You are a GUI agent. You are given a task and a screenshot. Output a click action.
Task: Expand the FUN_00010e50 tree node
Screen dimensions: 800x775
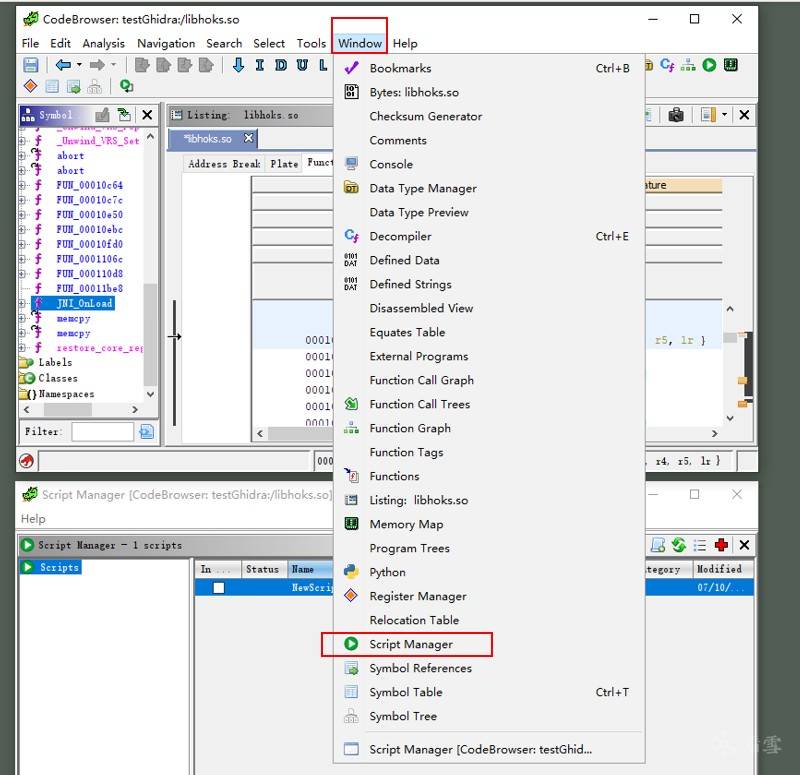(x=22, y=215)
